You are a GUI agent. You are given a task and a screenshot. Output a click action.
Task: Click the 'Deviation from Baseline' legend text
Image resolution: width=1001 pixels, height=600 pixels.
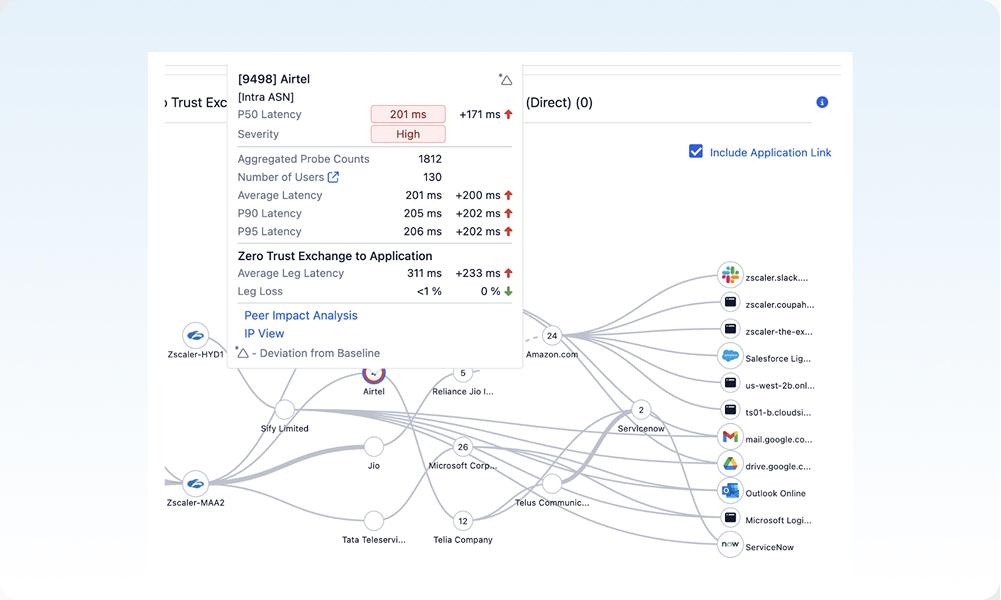click(x=320, y=353)
